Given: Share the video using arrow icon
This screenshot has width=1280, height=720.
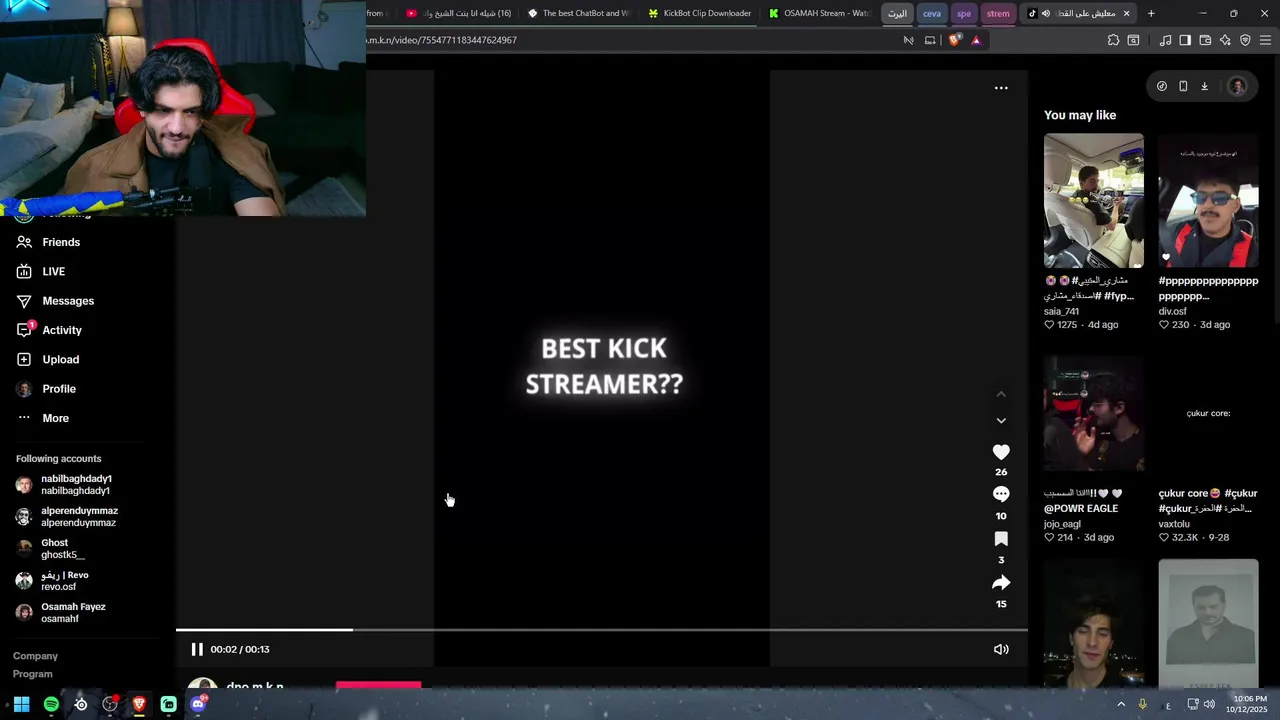Looking at the screenshot, I should (1001, 583).
